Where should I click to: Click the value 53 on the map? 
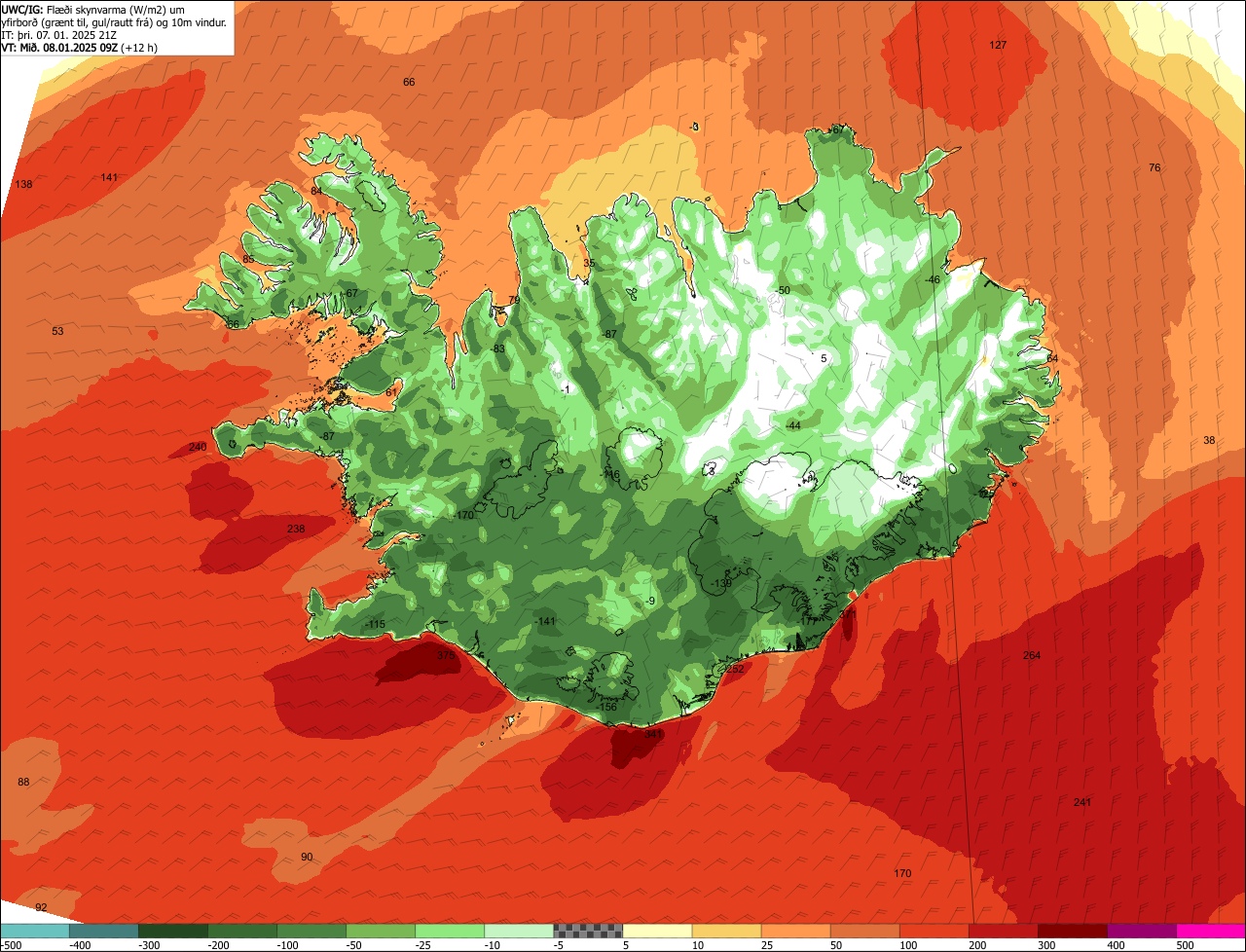57,332
